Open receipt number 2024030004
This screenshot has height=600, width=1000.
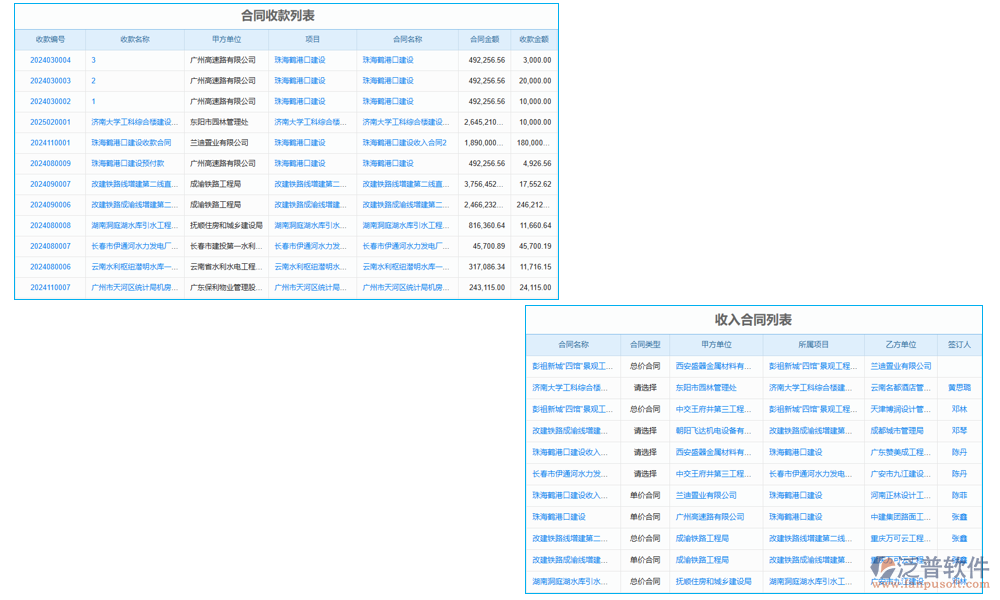[50, 60]
